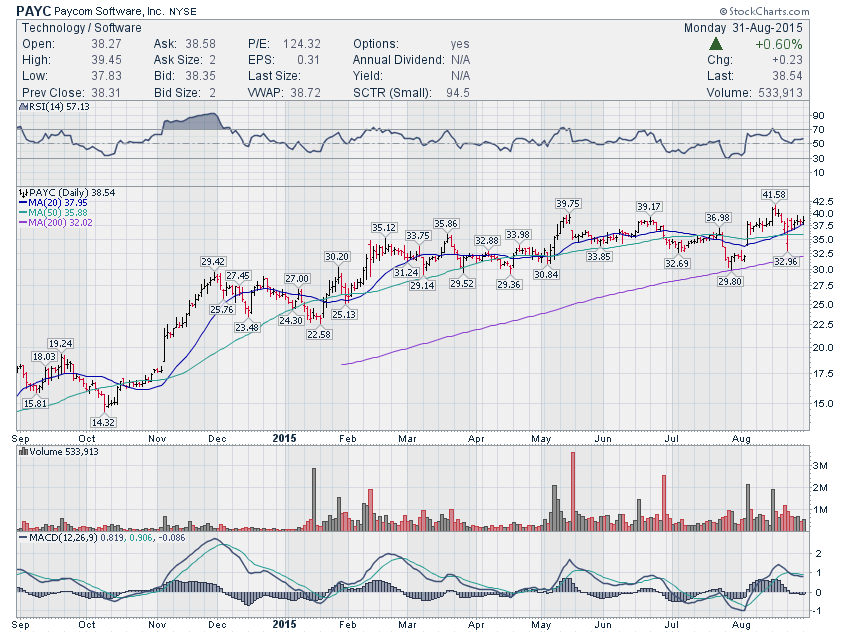Click the VWAP value 38.72

click(x=305, y=93)
